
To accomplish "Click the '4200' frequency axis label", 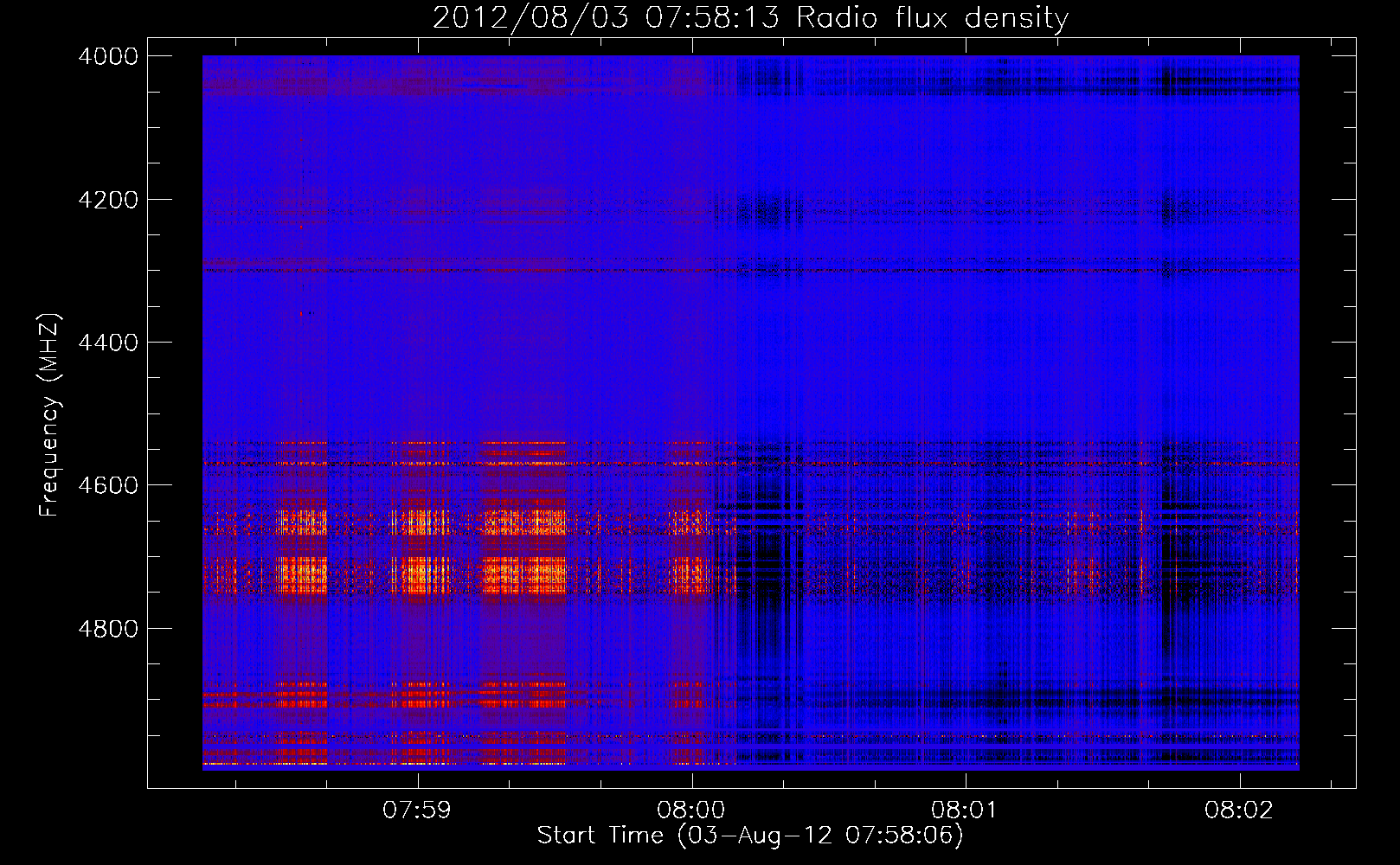I will click(x=108, y=200).
